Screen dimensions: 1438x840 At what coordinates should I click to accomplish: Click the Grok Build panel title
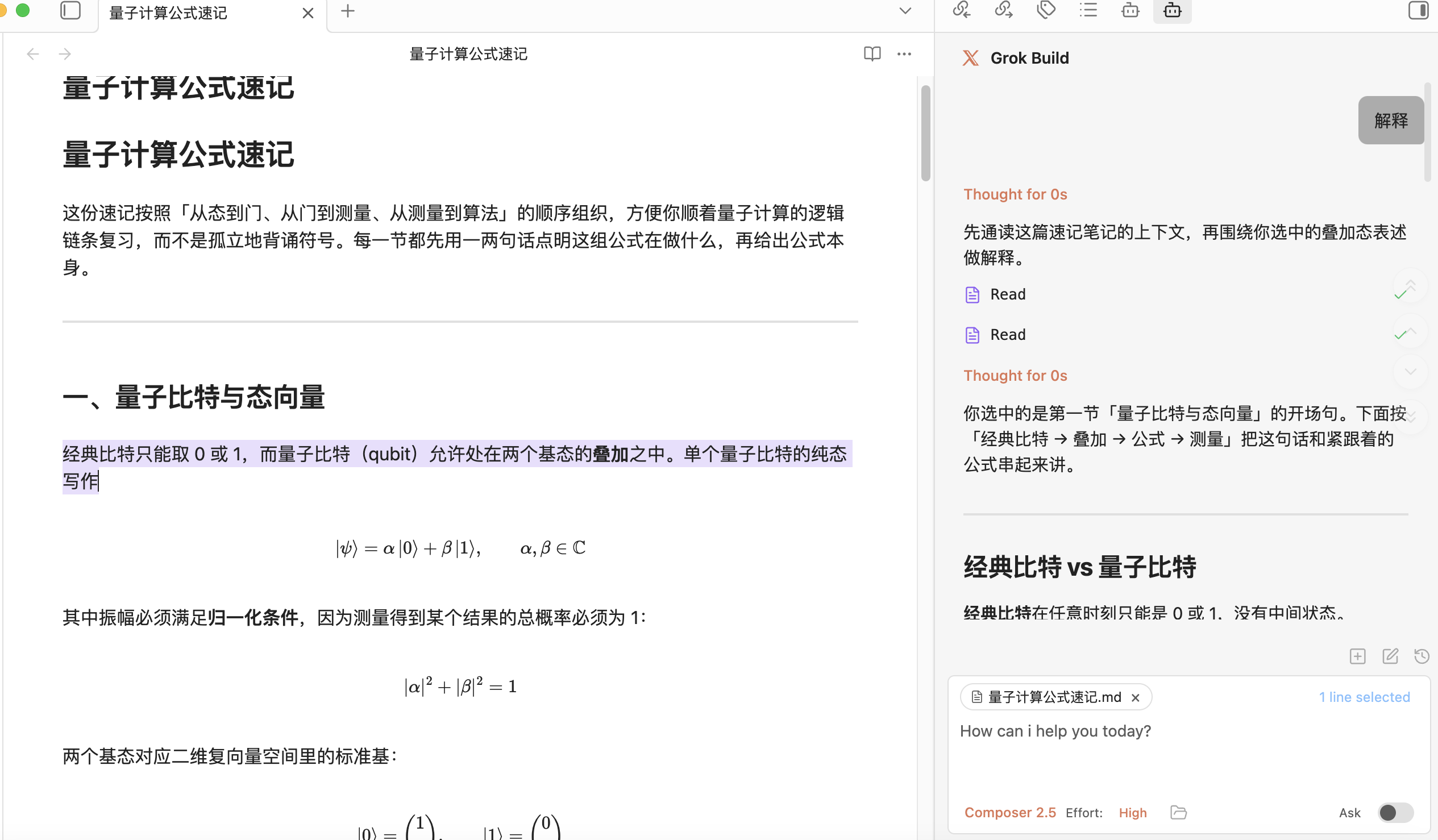1029,58
